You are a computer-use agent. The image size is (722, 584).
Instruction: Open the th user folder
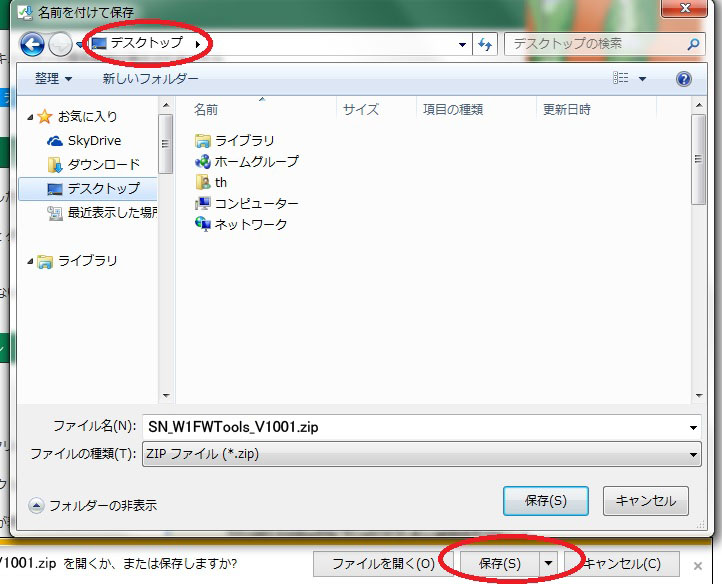[x=220, y=182]
